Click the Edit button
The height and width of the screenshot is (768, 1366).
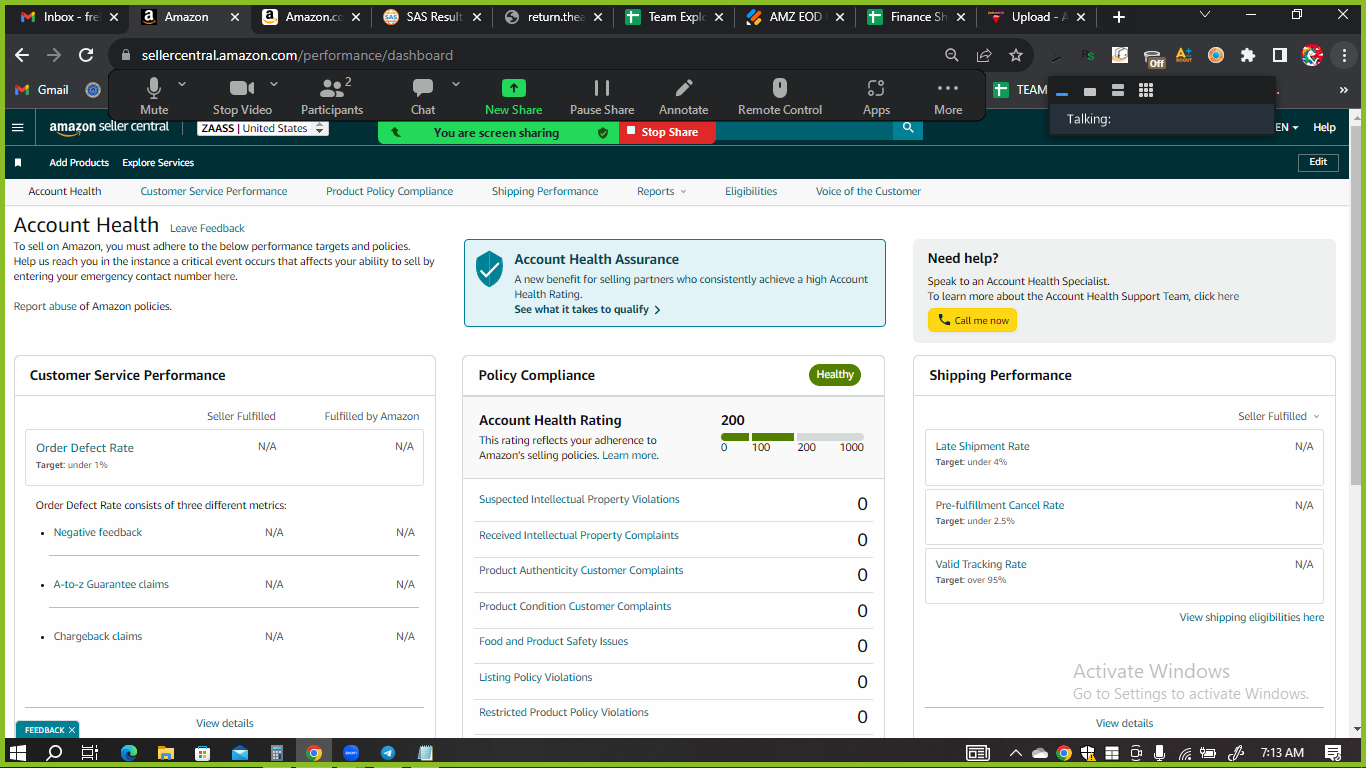(1318, 162)
